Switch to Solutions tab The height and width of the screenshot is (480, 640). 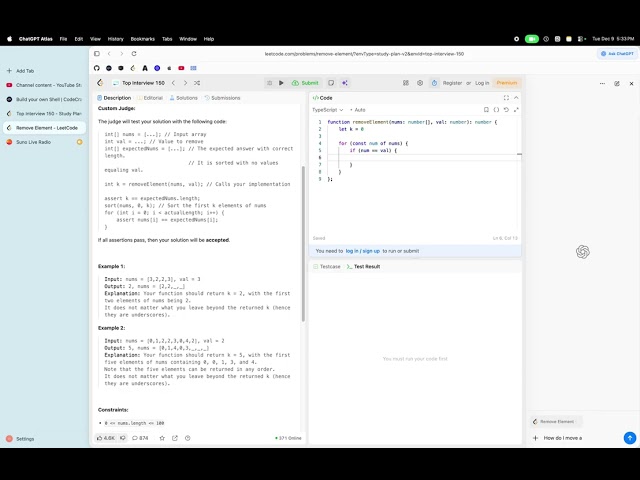tap(184, 98)
